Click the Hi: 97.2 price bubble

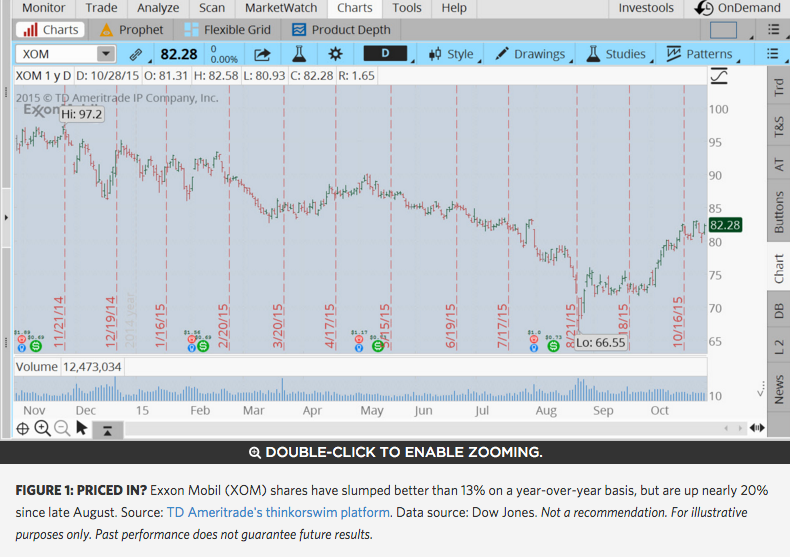pyautogui.click(x=82, y=114)
